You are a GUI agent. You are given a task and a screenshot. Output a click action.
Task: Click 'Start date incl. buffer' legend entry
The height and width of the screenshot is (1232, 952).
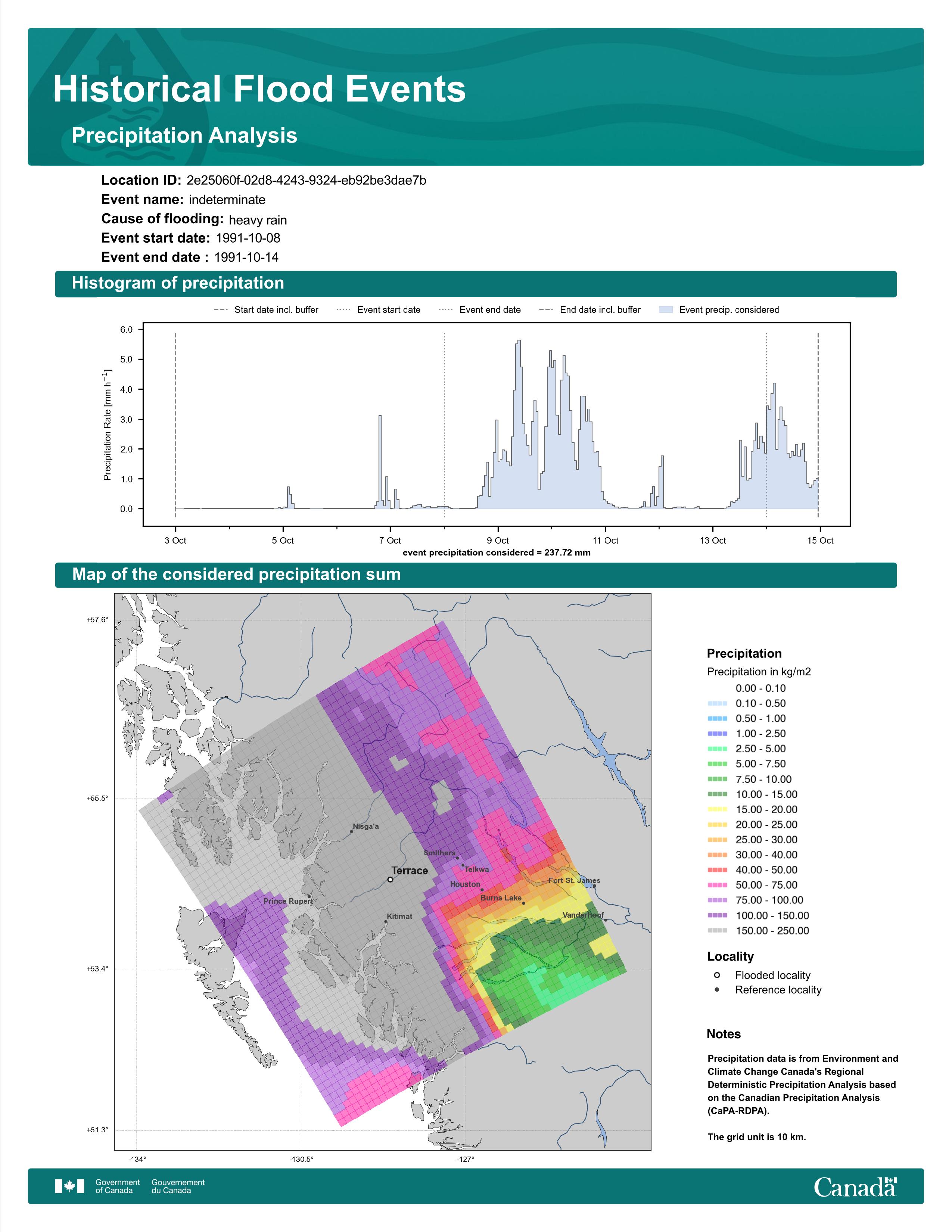coord(266,310)
